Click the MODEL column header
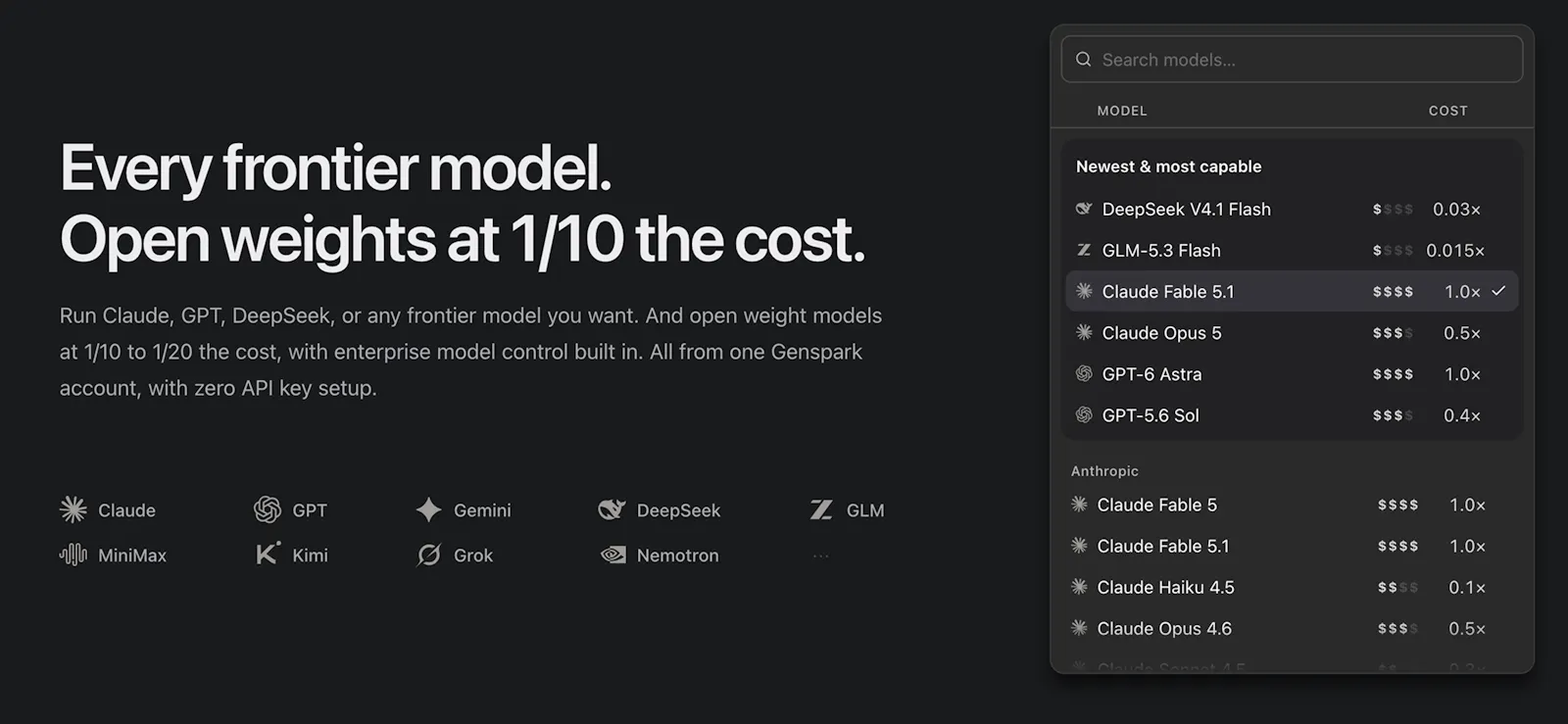This screenshot has height=724, width=1568. pos(1122,111)
